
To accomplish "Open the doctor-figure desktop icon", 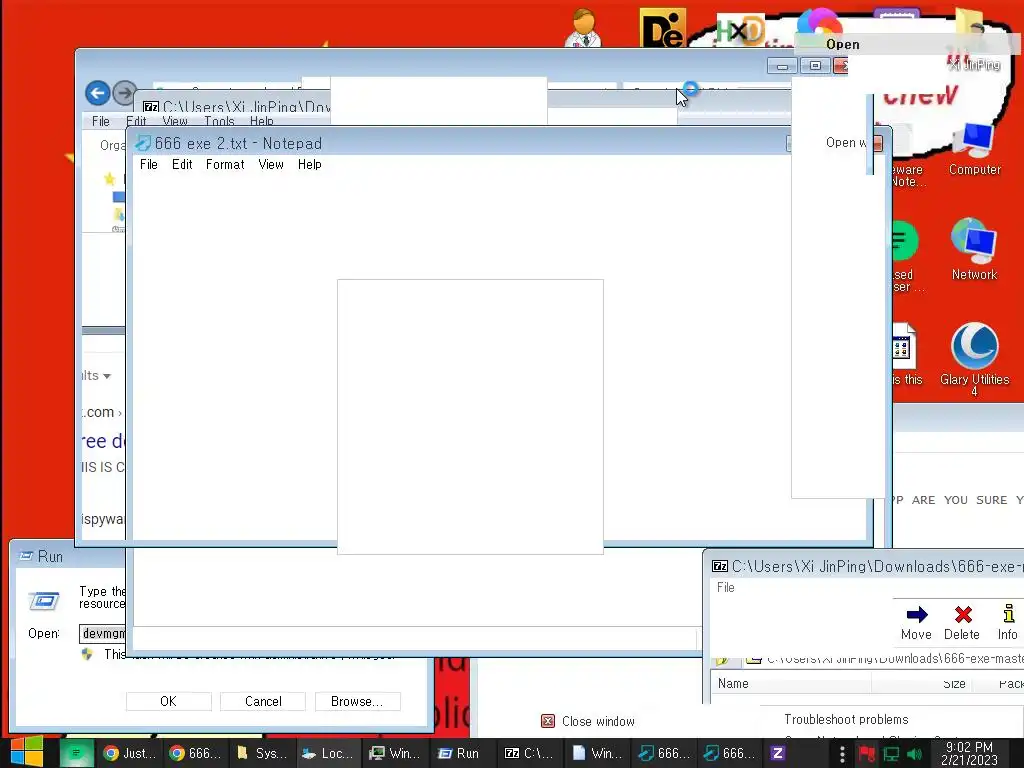I will (x=583, y=29).
